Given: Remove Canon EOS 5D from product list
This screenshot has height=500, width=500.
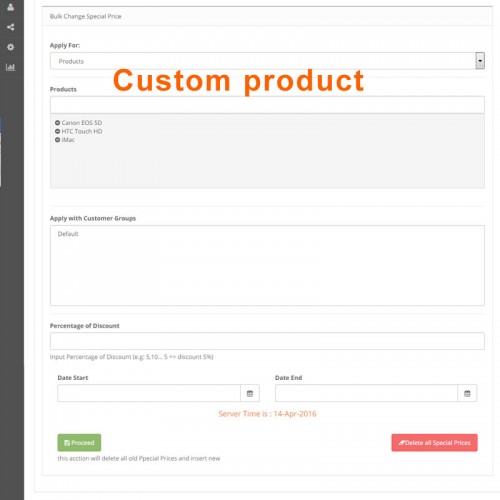Looking at the screenshot, I should pos(57,123).
